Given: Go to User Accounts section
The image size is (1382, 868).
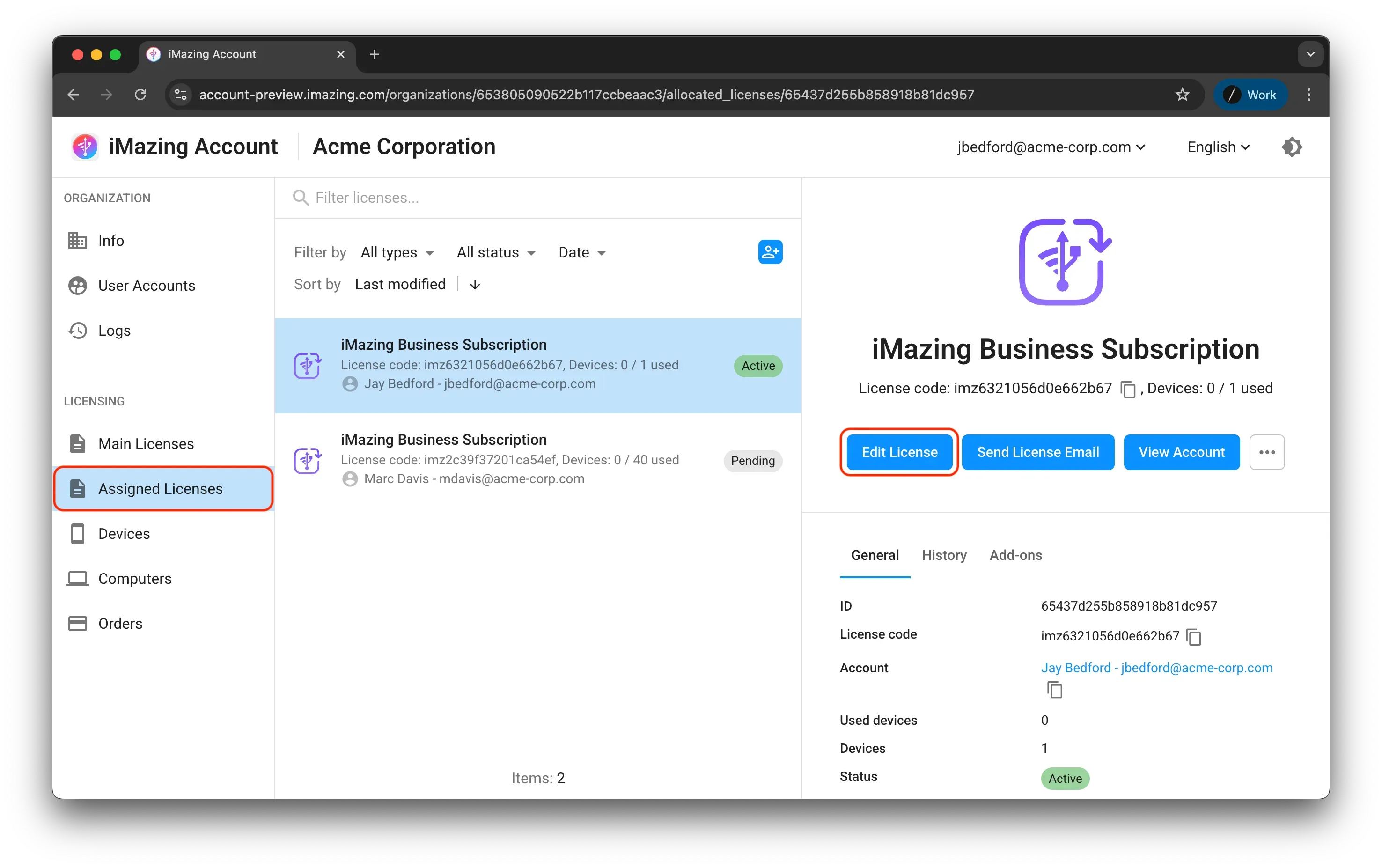Looking at the screenshot, I should 147,285.
